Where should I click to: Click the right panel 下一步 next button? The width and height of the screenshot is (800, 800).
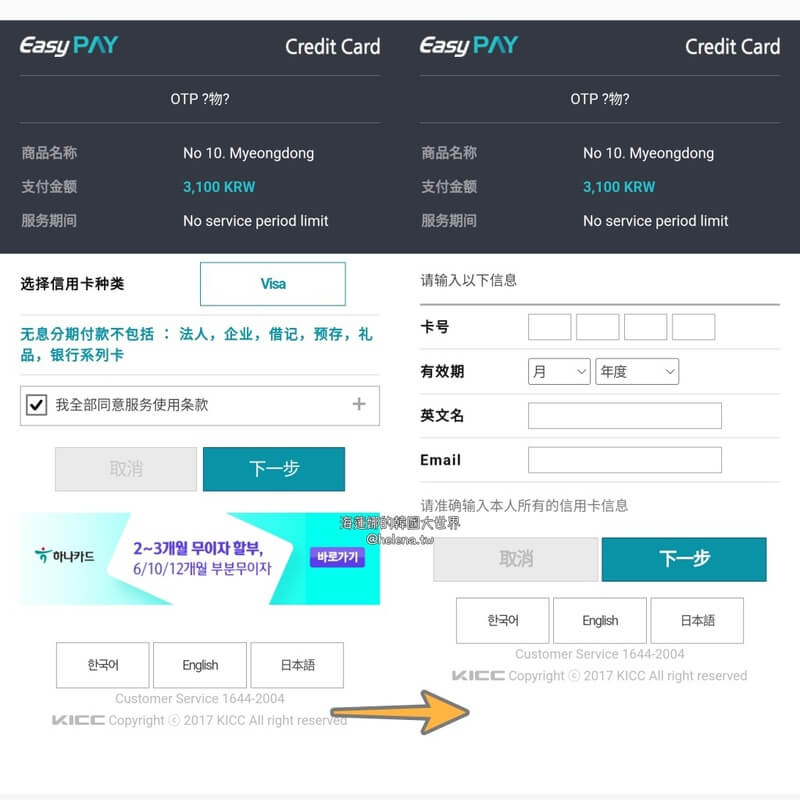684,559
